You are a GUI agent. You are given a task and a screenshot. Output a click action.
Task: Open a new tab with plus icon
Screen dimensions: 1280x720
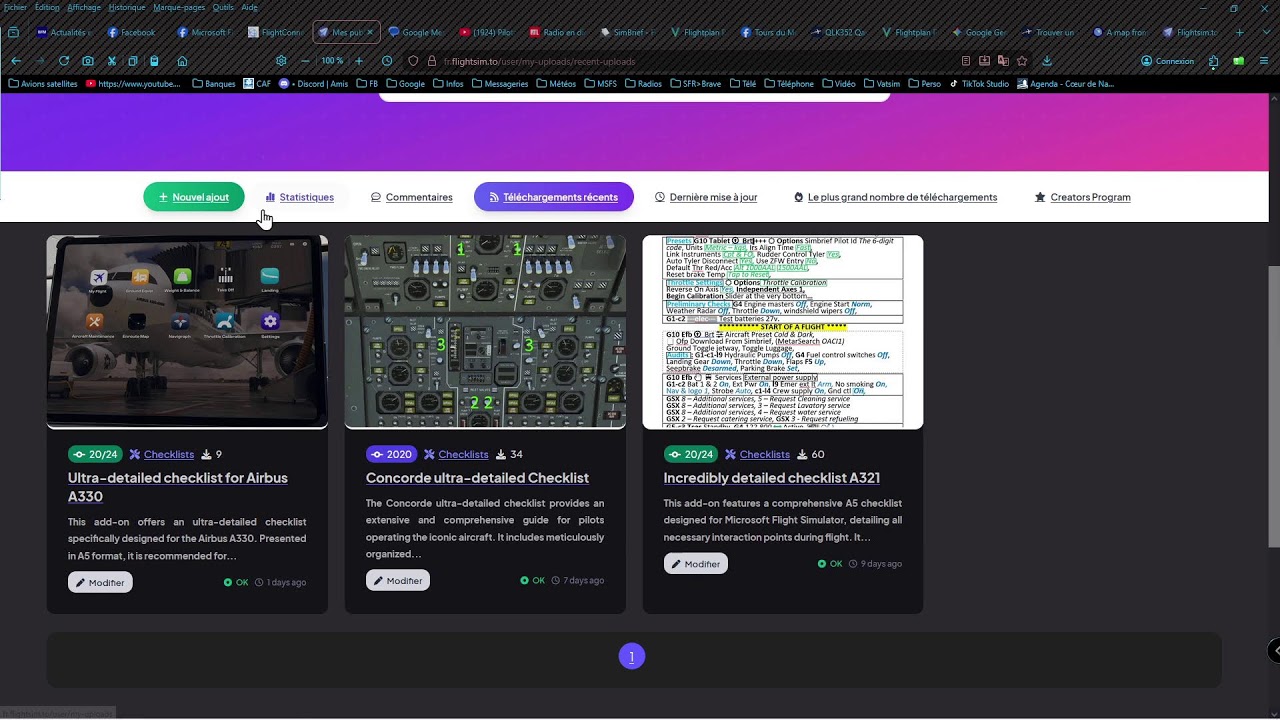click(x=1240, y=32)
